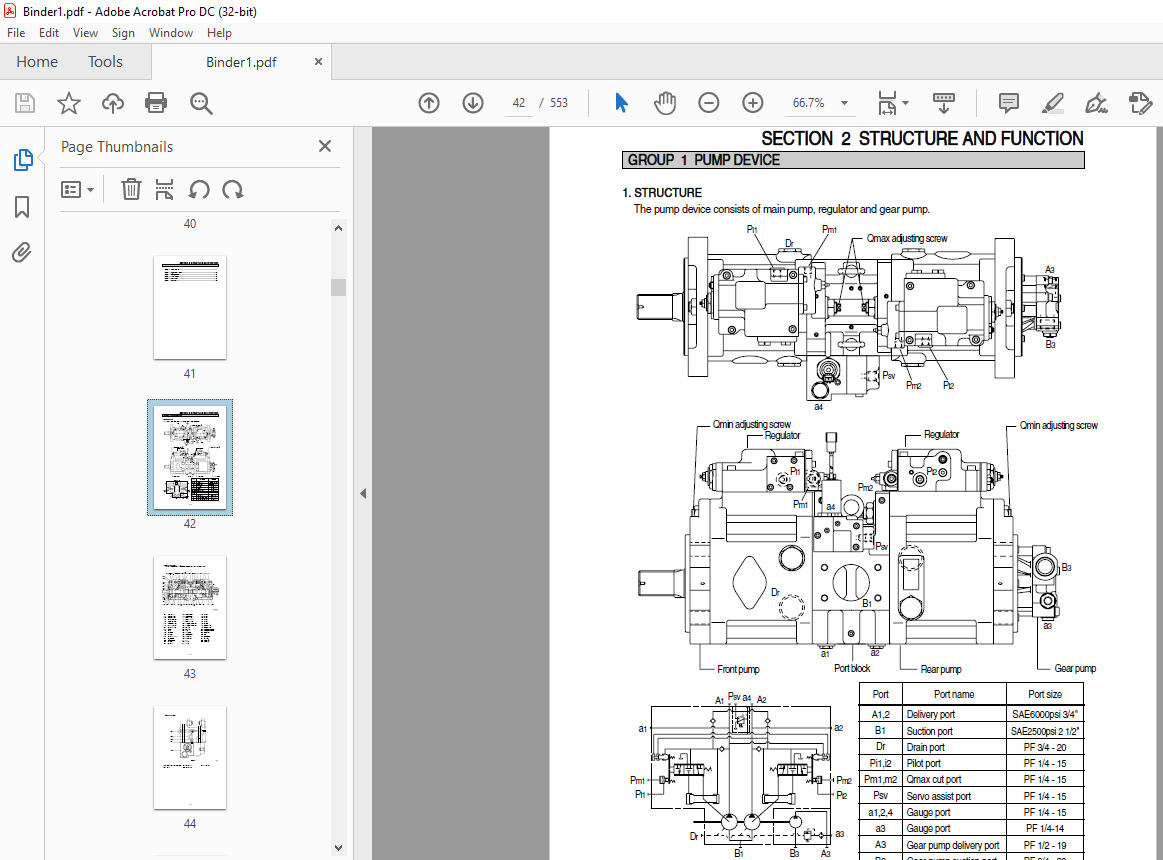The height and width of the screenshot is (860, 1163).
Task: Click thumbnails scrollbar up arrow
Action: tap(338, 229)
